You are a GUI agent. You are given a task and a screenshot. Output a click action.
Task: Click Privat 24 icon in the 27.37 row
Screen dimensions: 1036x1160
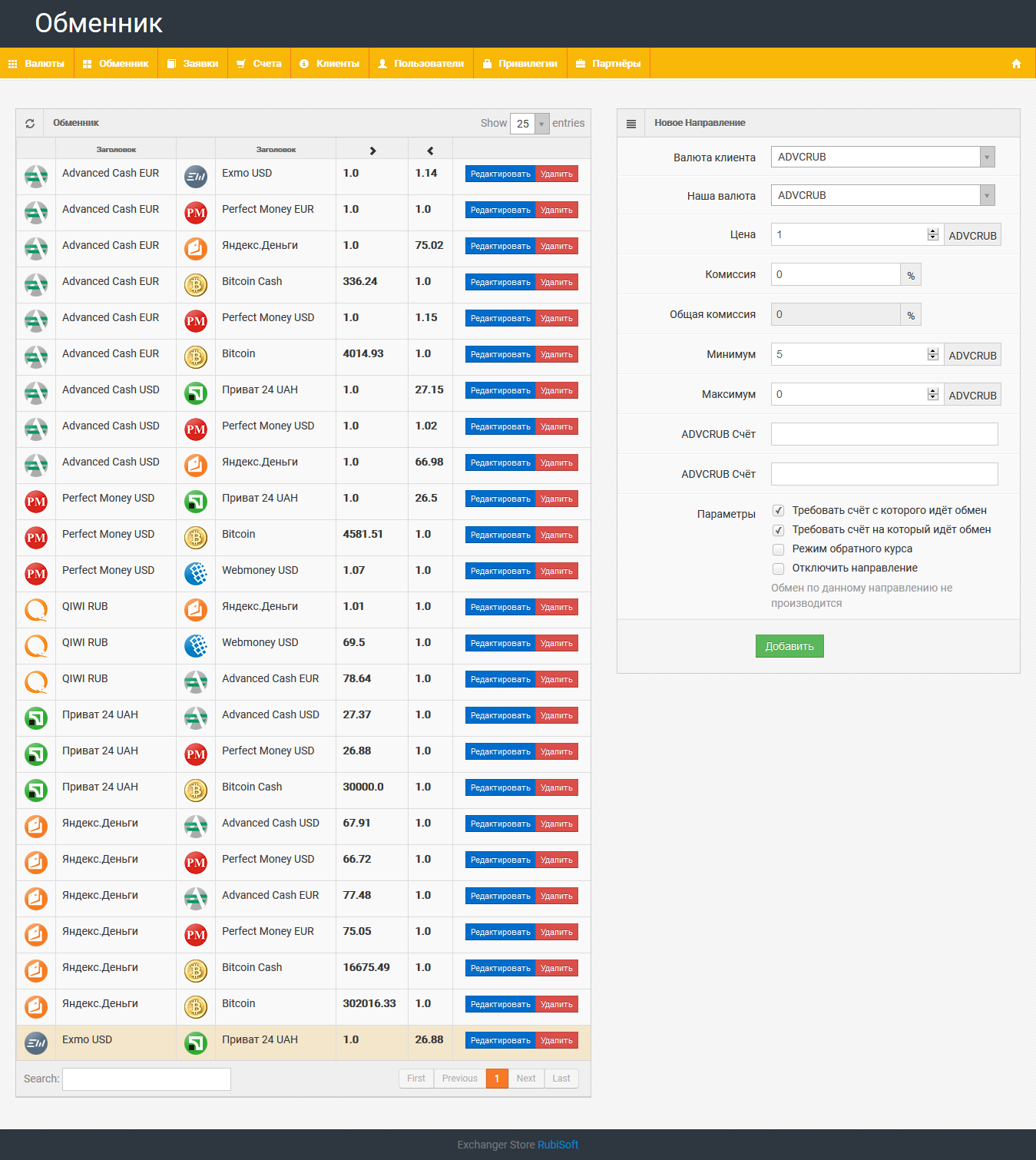point(36,718)
